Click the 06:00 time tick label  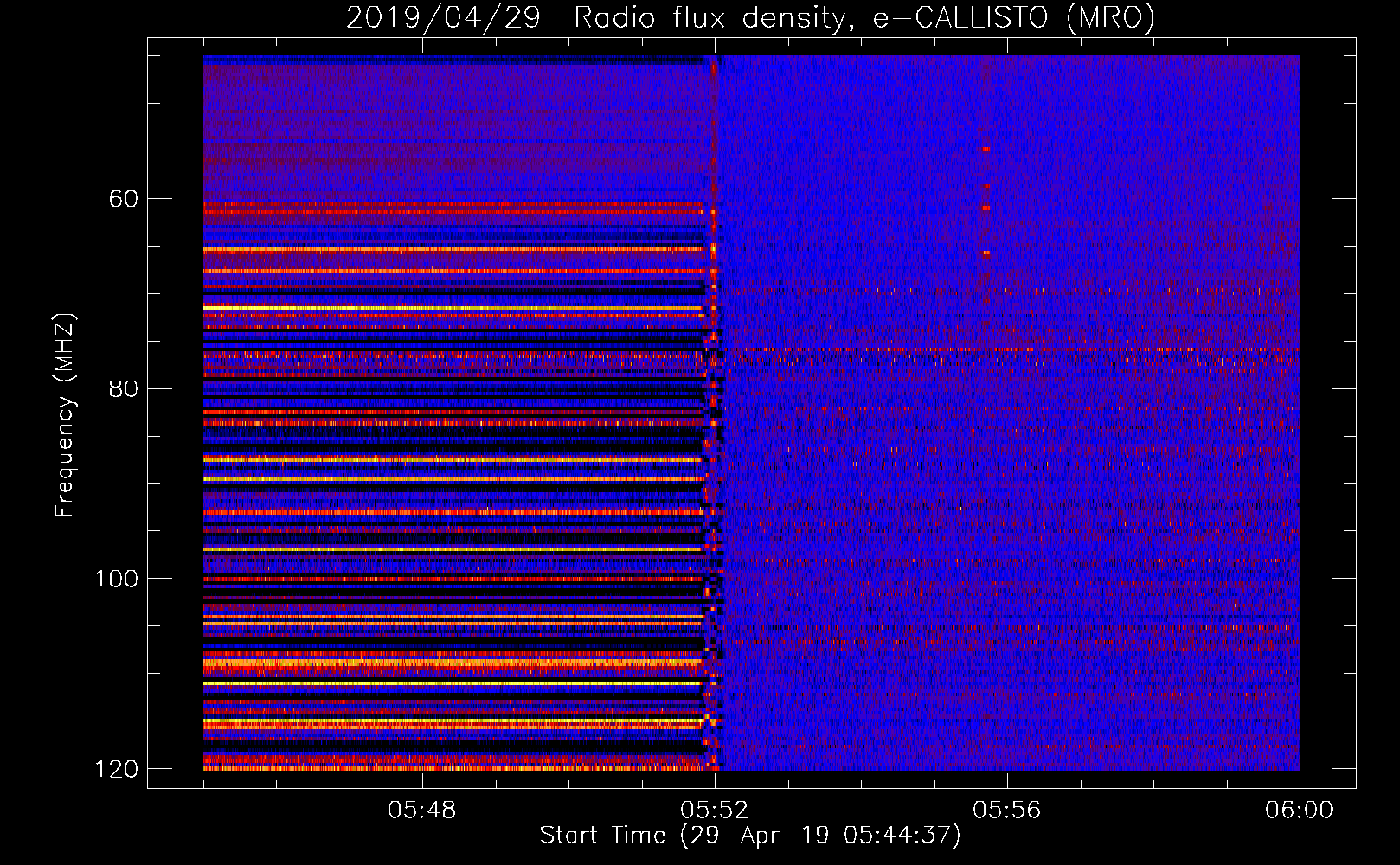pyautogui.click(x=1300, y=810)
